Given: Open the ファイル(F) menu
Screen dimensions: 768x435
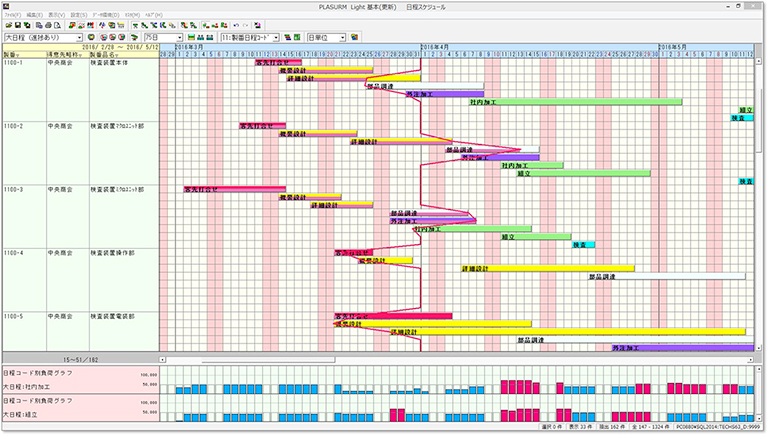Looking at the screenshot, I should (13, 15).
